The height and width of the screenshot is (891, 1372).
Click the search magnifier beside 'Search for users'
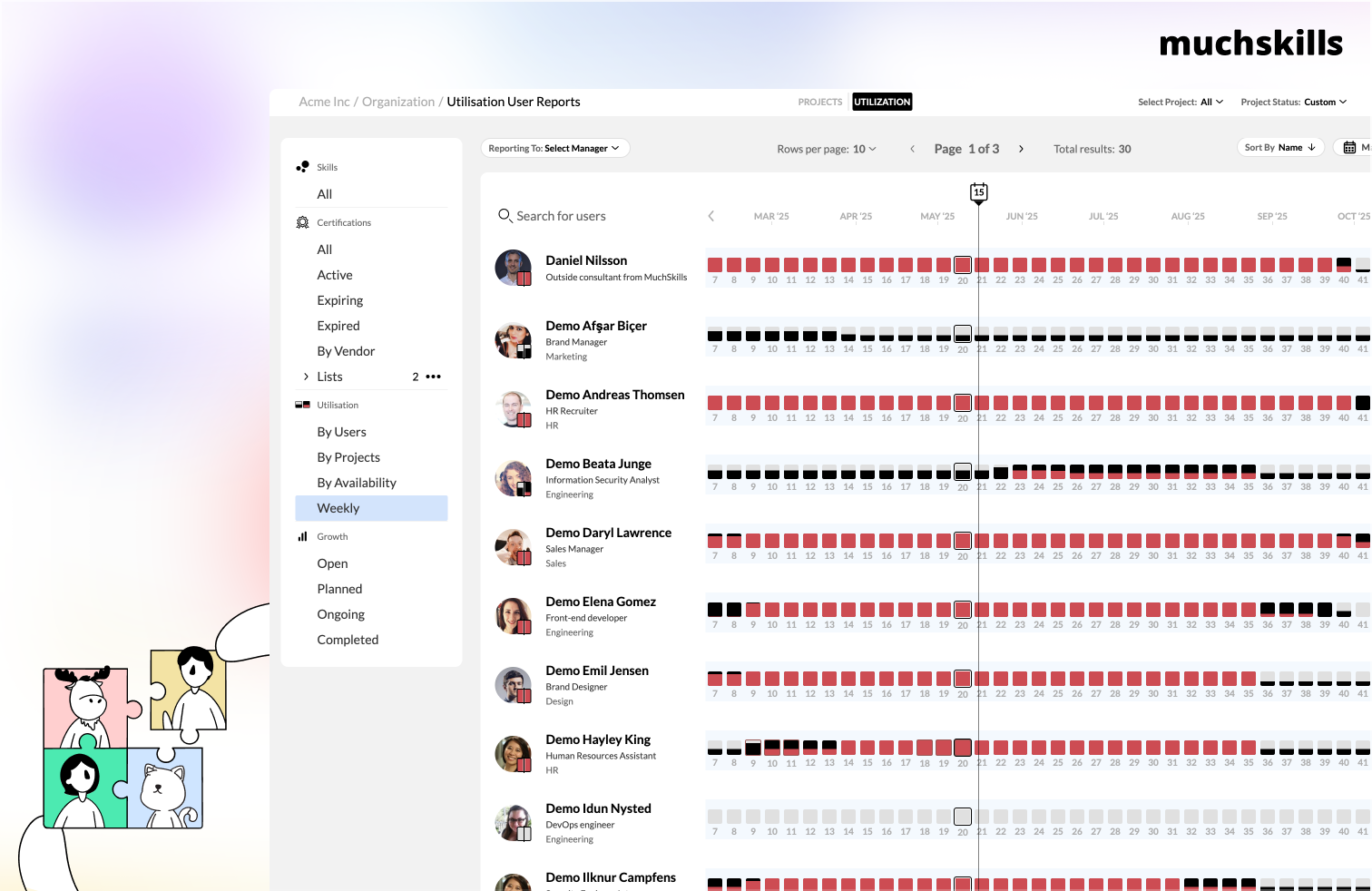[x=505, y=216]
